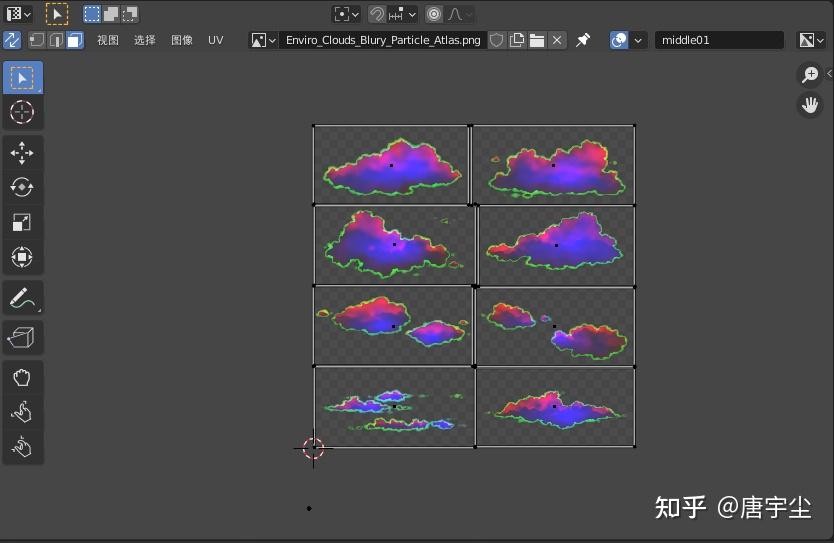Screen dimensions: 834x543
Task: Click the Tweak tool icon in header
Action: pos(57,14)
